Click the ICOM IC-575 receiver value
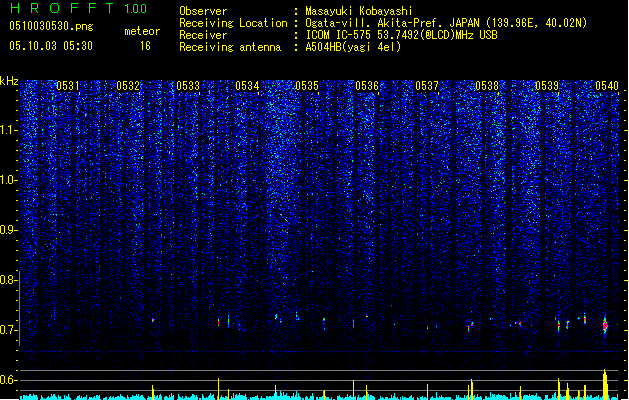This screenshot has height=400, width=629. point(401,35)
